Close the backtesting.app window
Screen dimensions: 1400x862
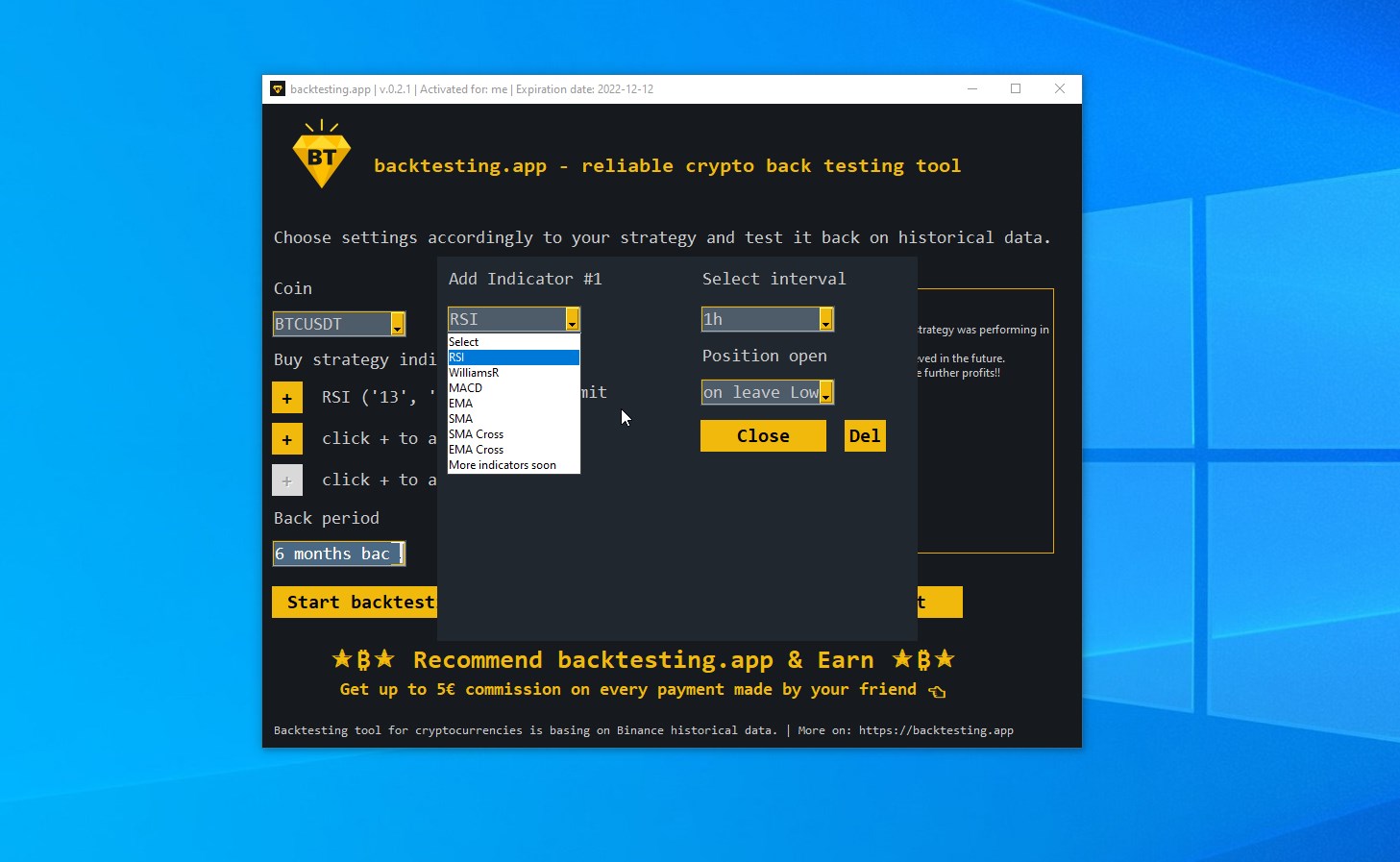click(1060, 89)
